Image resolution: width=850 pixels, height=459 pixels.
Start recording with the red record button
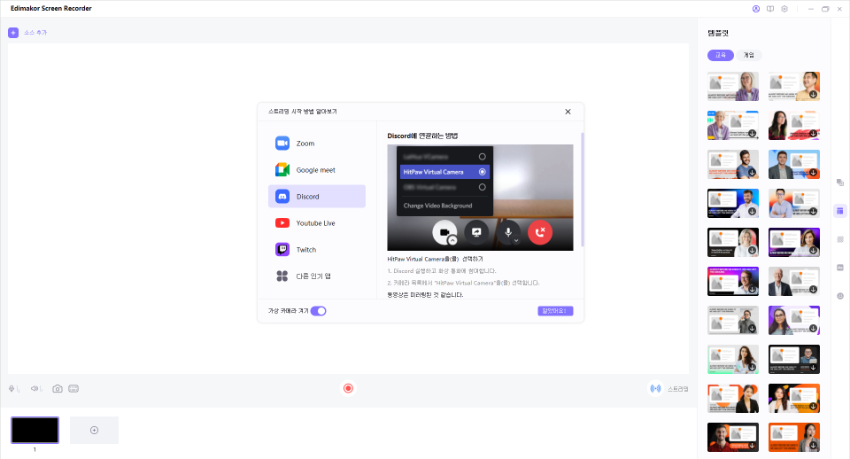click(x=348, y=388)
